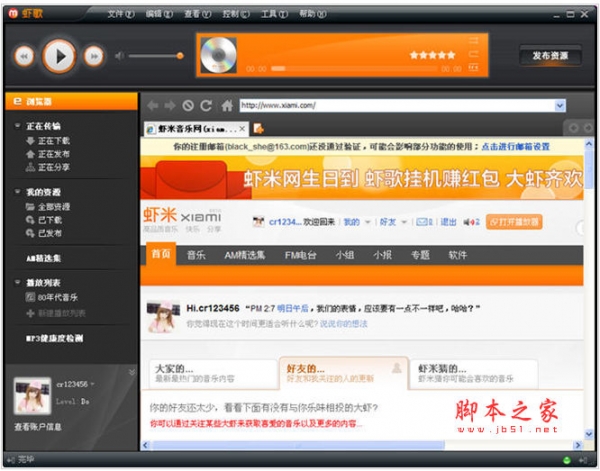Go to the browser home page
The height and width of the screenshot is (471, 600).
(227, 105)
